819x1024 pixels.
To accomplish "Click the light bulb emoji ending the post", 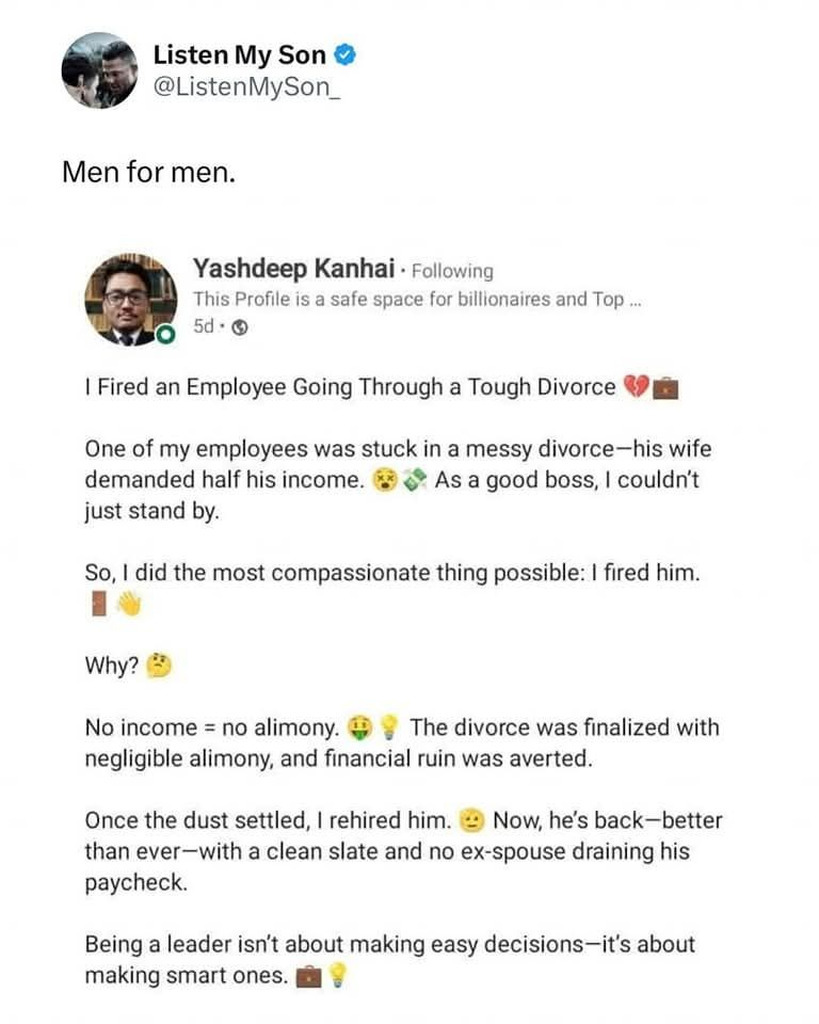I will point(338,975).
